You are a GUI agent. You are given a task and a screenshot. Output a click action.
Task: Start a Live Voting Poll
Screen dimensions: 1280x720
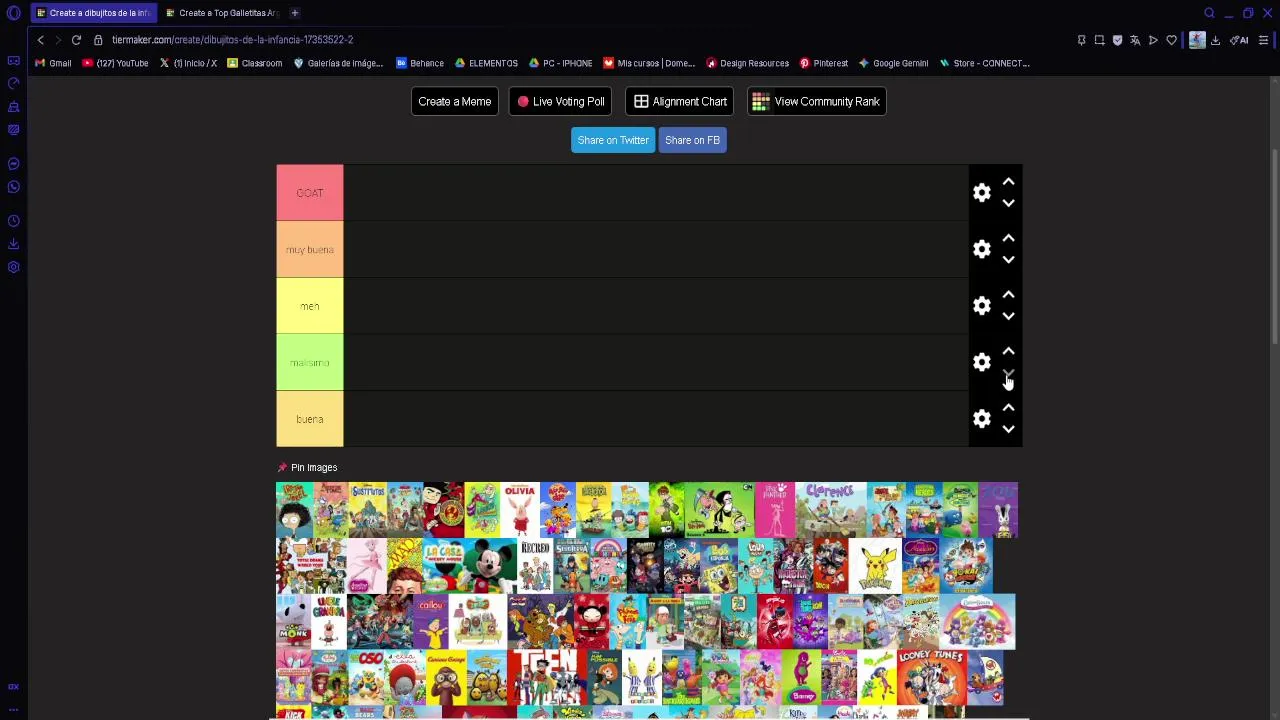(x=560, y=101)
